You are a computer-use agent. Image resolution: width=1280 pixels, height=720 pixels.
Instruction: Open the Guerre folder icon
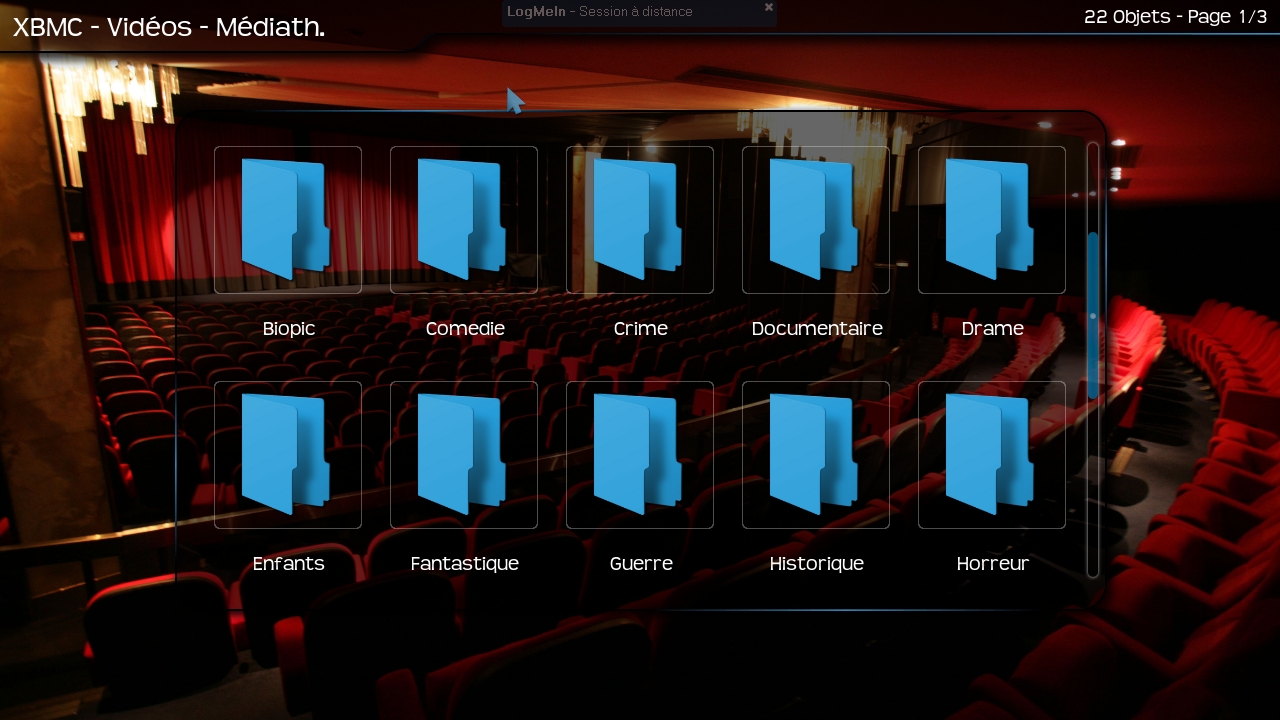point(639,455)
